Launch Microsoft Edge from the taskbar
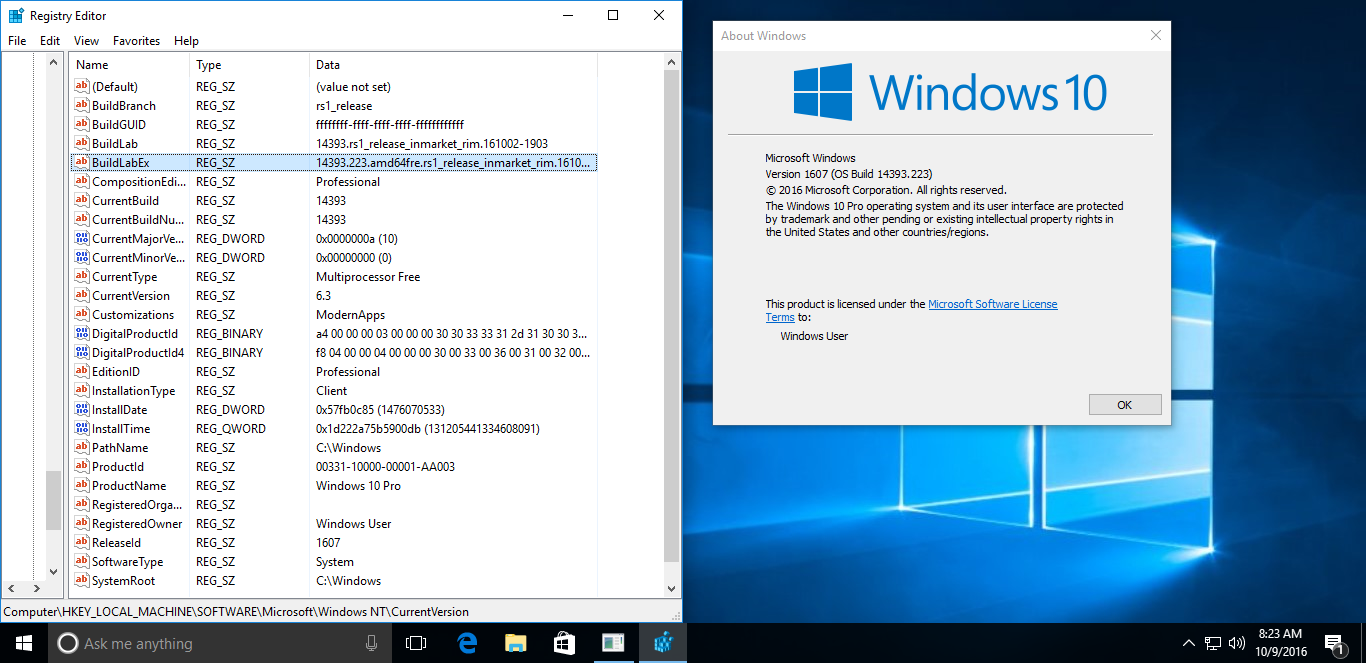 (x=466, y=643)
